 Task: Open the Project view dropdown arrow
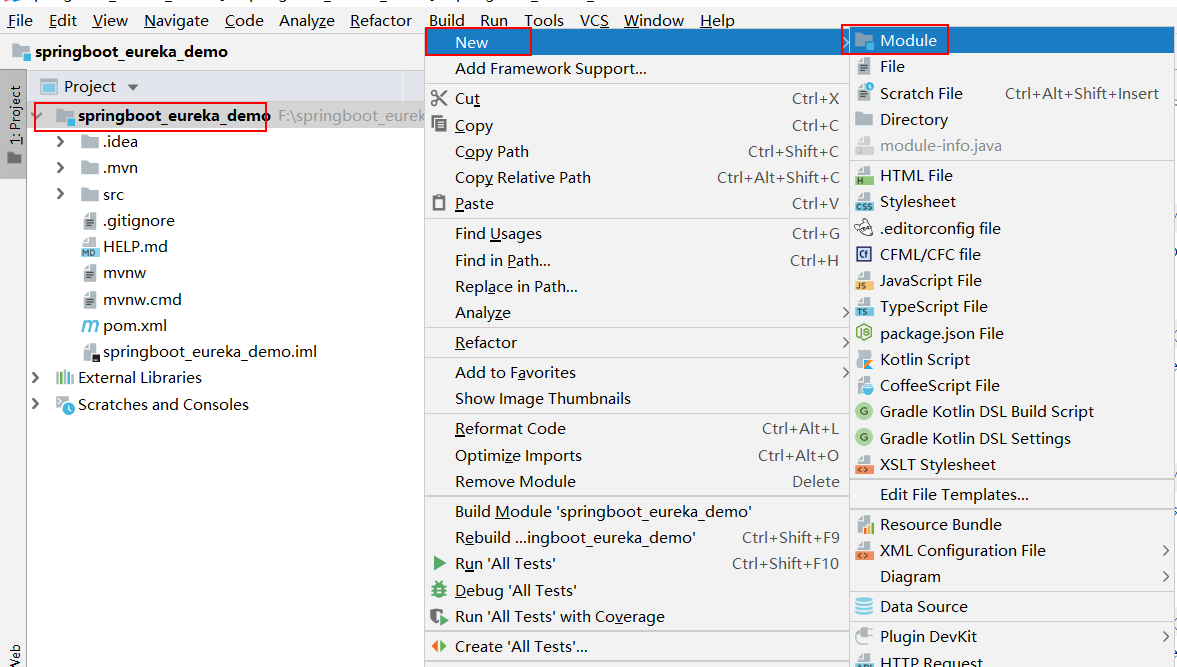[133, 88]
